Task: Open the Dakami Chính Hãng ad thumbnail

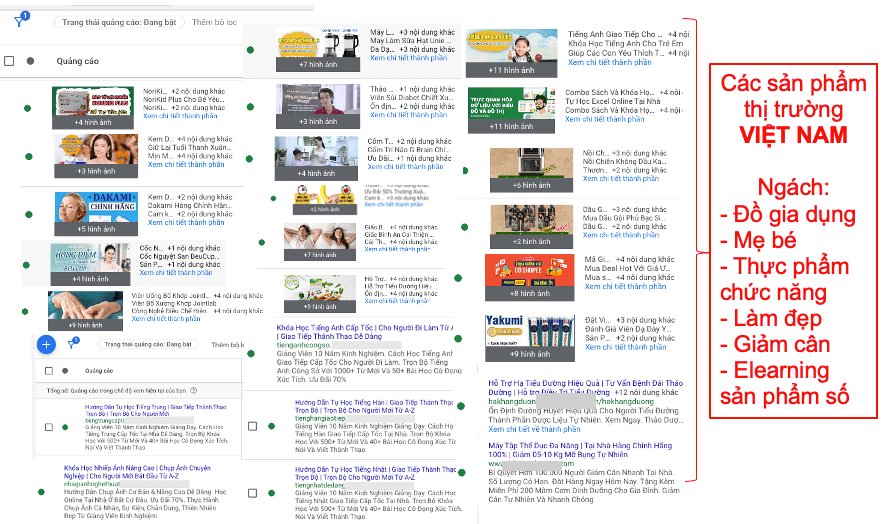Action: pyautogui.click(x=96, y=214)
